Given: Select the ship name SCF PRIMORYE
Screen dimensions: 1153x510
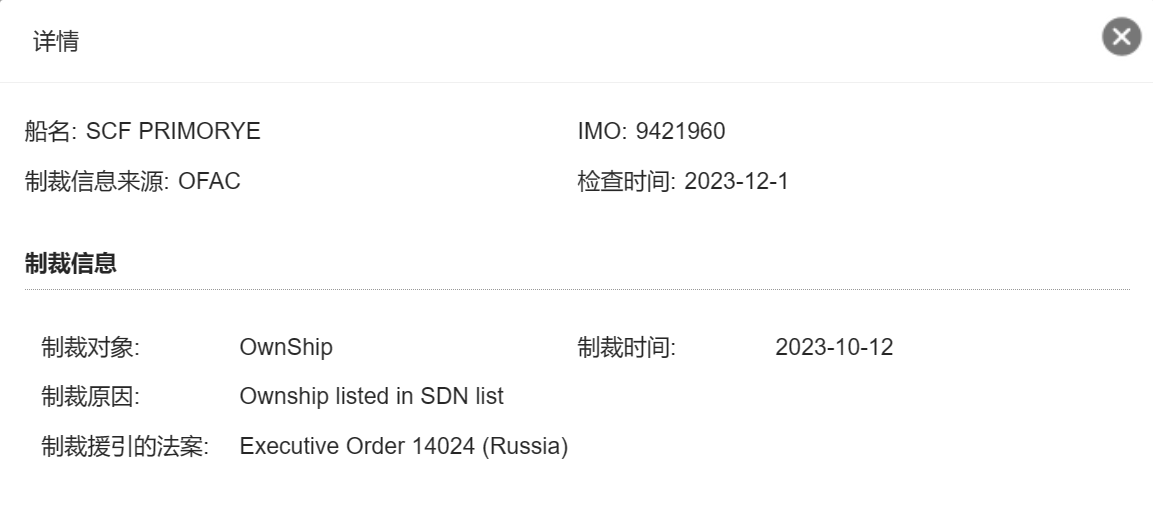Looking at the screenshot, I should click(174, 131).
